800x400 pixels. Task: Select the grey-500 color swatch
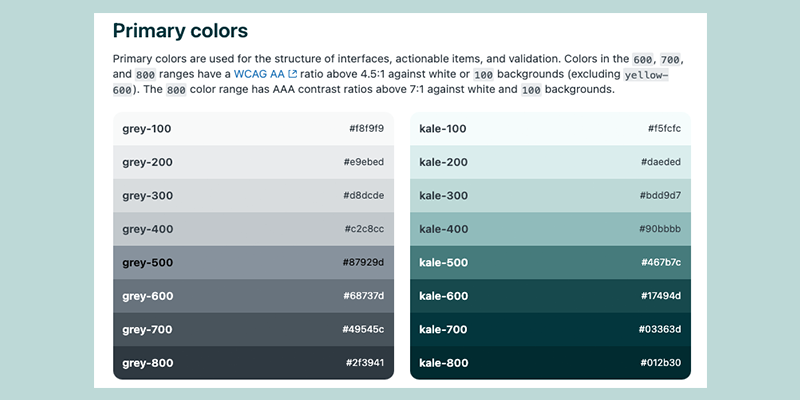click(254, 263)
